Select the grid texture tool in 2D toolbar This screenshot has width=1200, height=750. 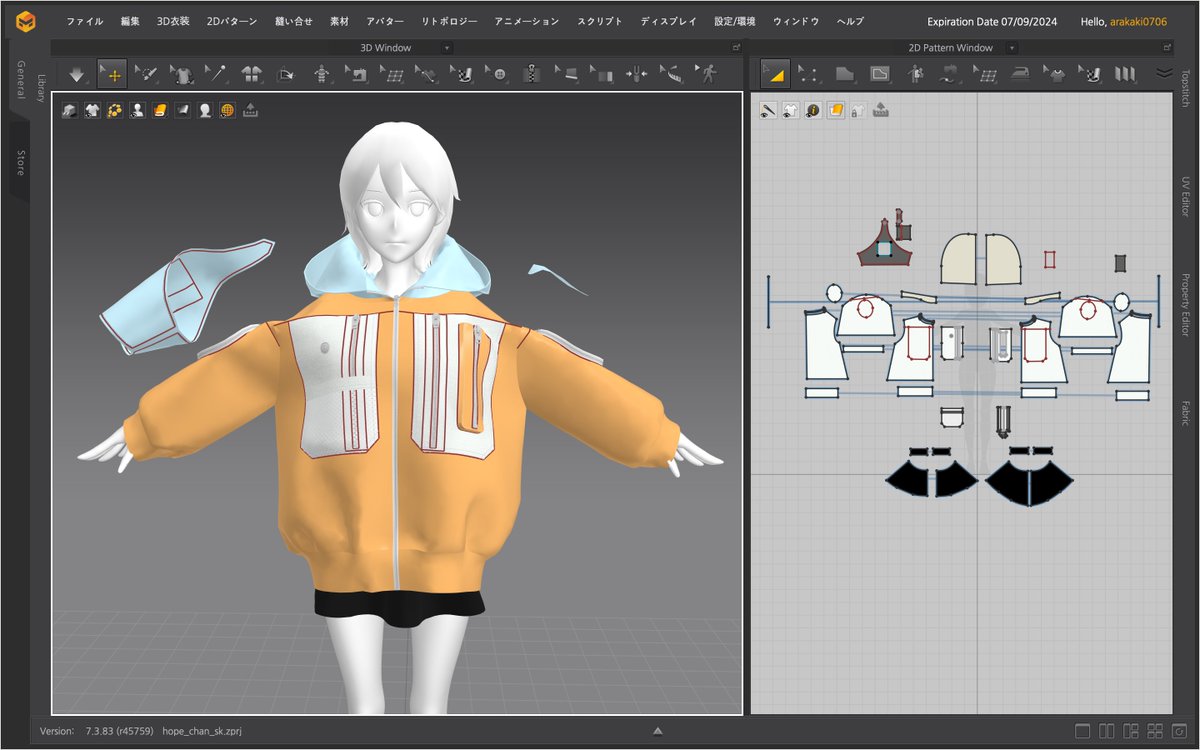(x=986, y=74)
